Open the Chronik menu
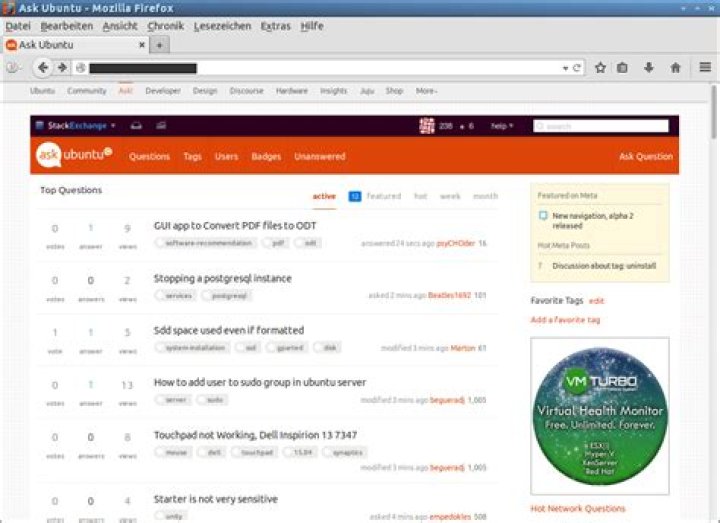Screen dimensions: 720x523 point(165,26)
